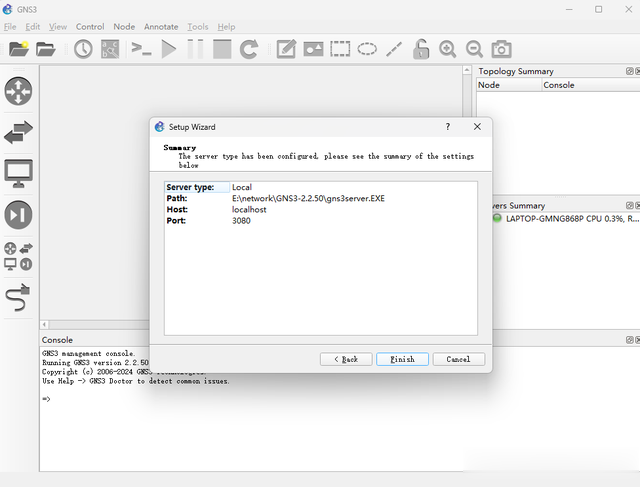Select the LAPTOP-GMNG868P server entry
Screen dimensions: 640x487
(568, 219)
